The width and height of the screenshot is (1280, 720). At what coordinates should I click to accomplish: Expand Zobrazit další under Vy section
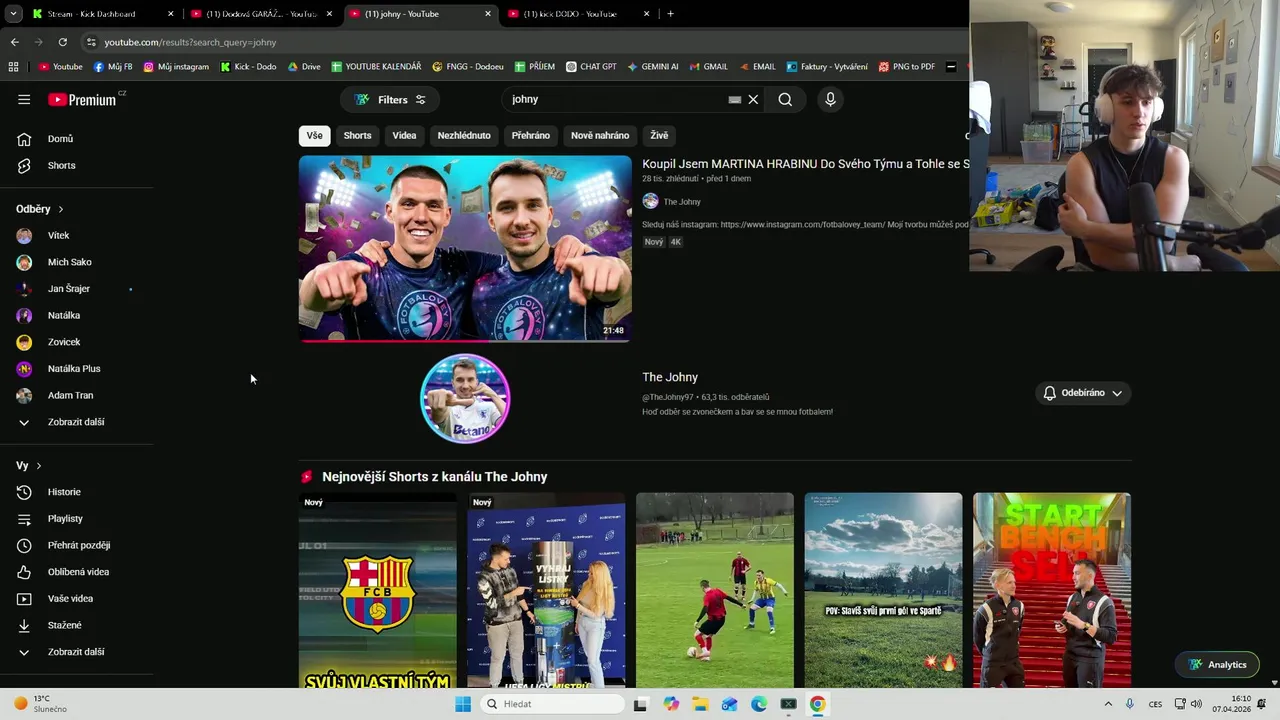[x=76, y=652]
